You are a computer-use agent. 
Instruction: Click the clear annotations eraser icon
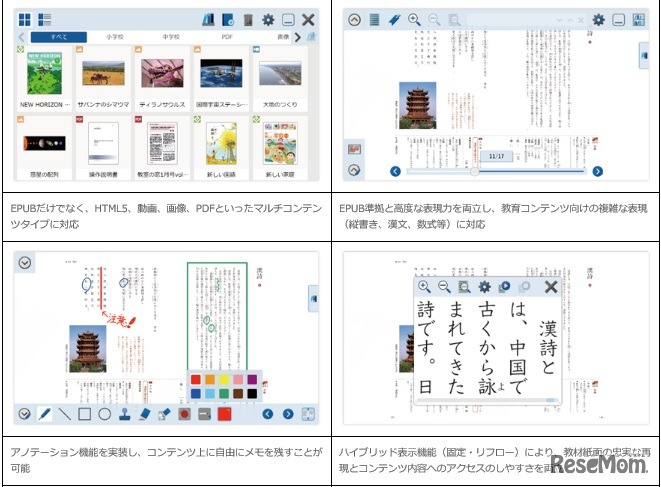(164, 414)
